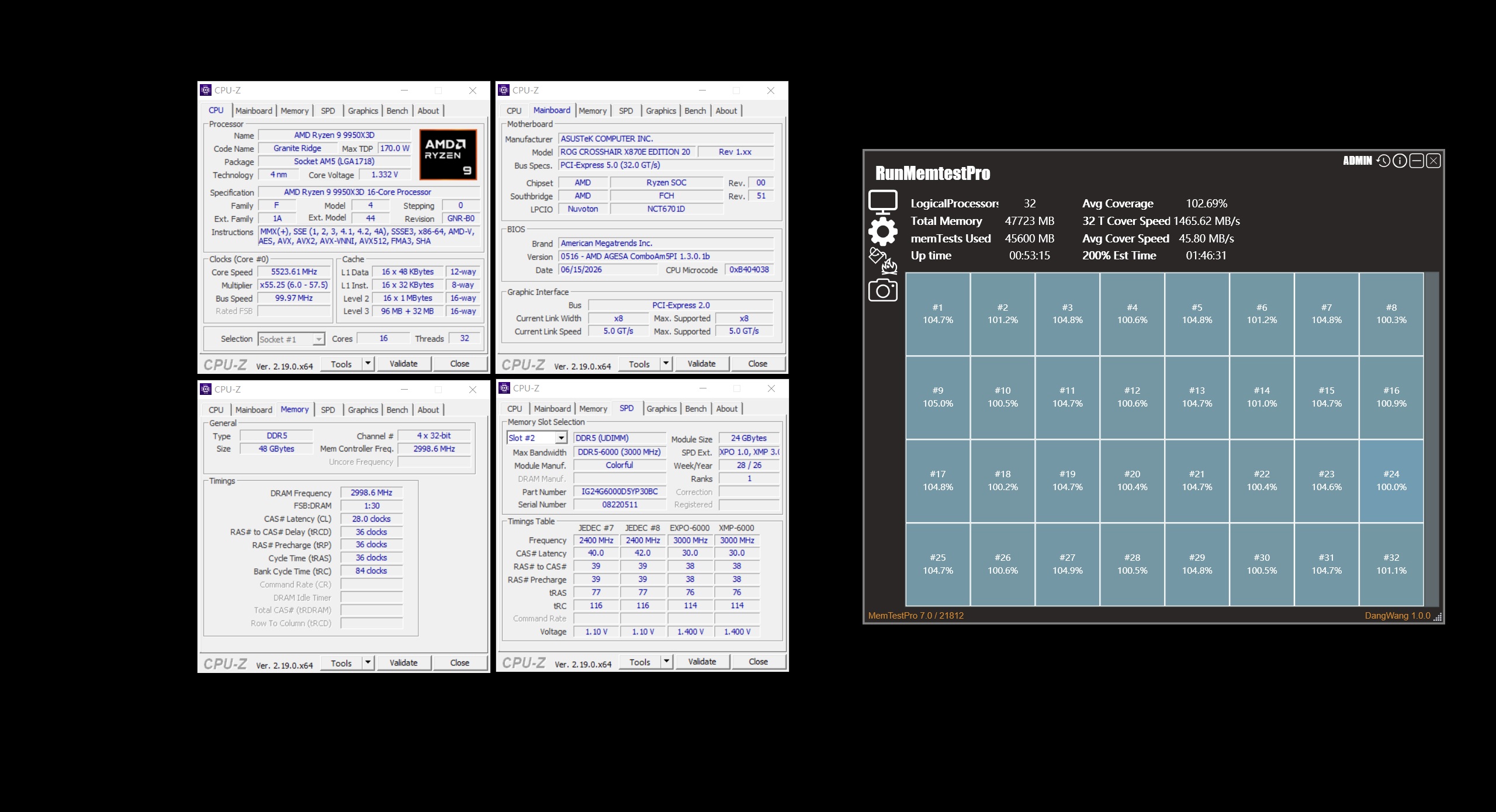The width and height of the screenshot is (1496, 812).
Task: Open Graphics tab in Mainboard window
Action: point(661,110)
